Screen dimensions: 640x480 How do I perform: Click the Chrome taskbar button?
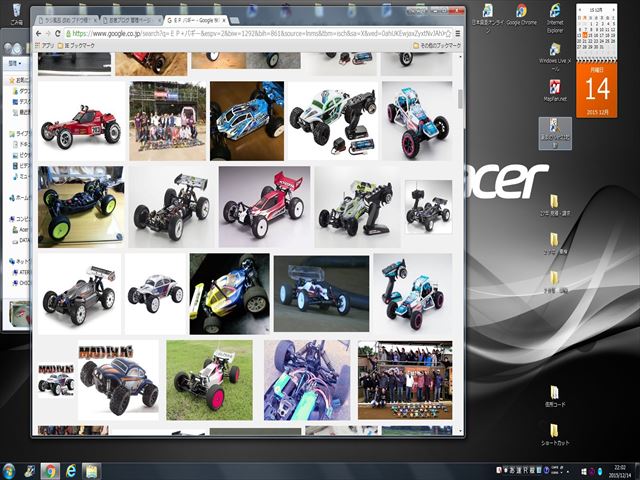click(50, 471)
